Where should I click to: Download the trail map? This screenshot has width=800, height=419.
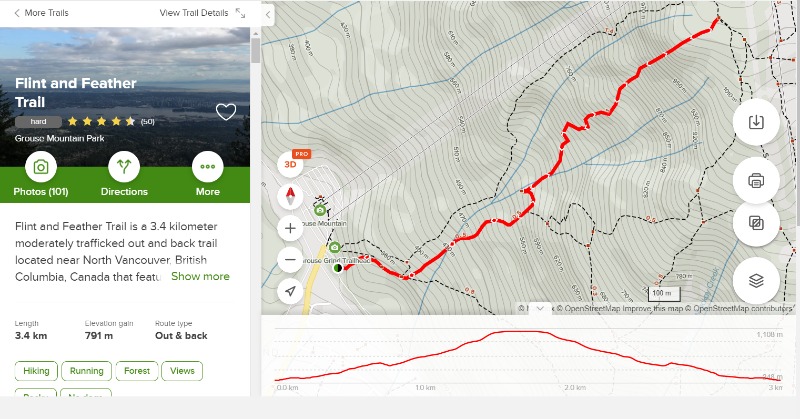[x=756, y=122]
